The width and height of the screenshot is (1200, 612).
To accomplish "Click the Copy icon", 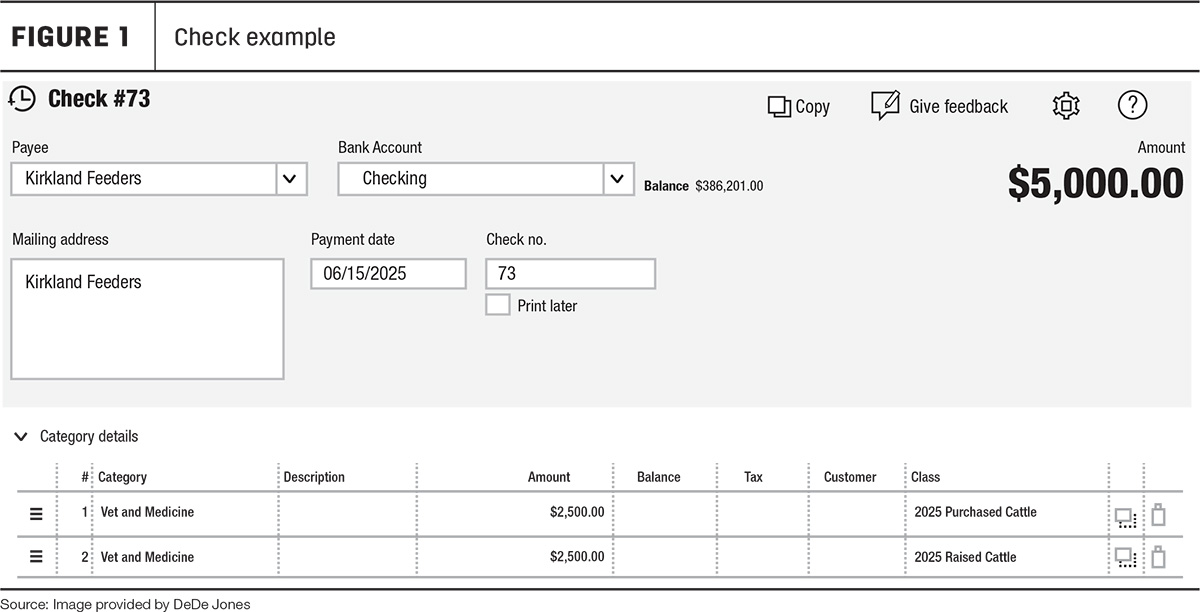I will pos(779,106).
